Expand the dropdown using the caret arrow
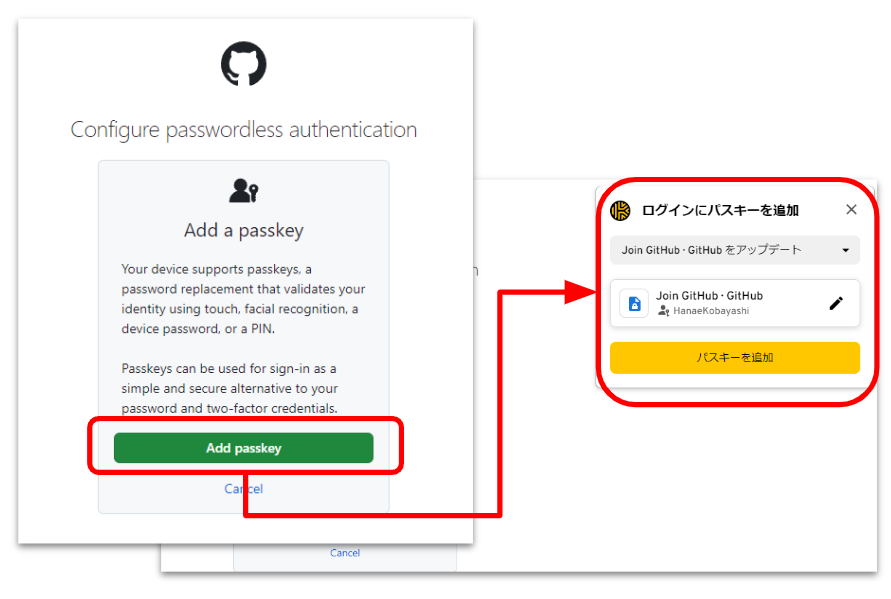 [x=846, y=250]
